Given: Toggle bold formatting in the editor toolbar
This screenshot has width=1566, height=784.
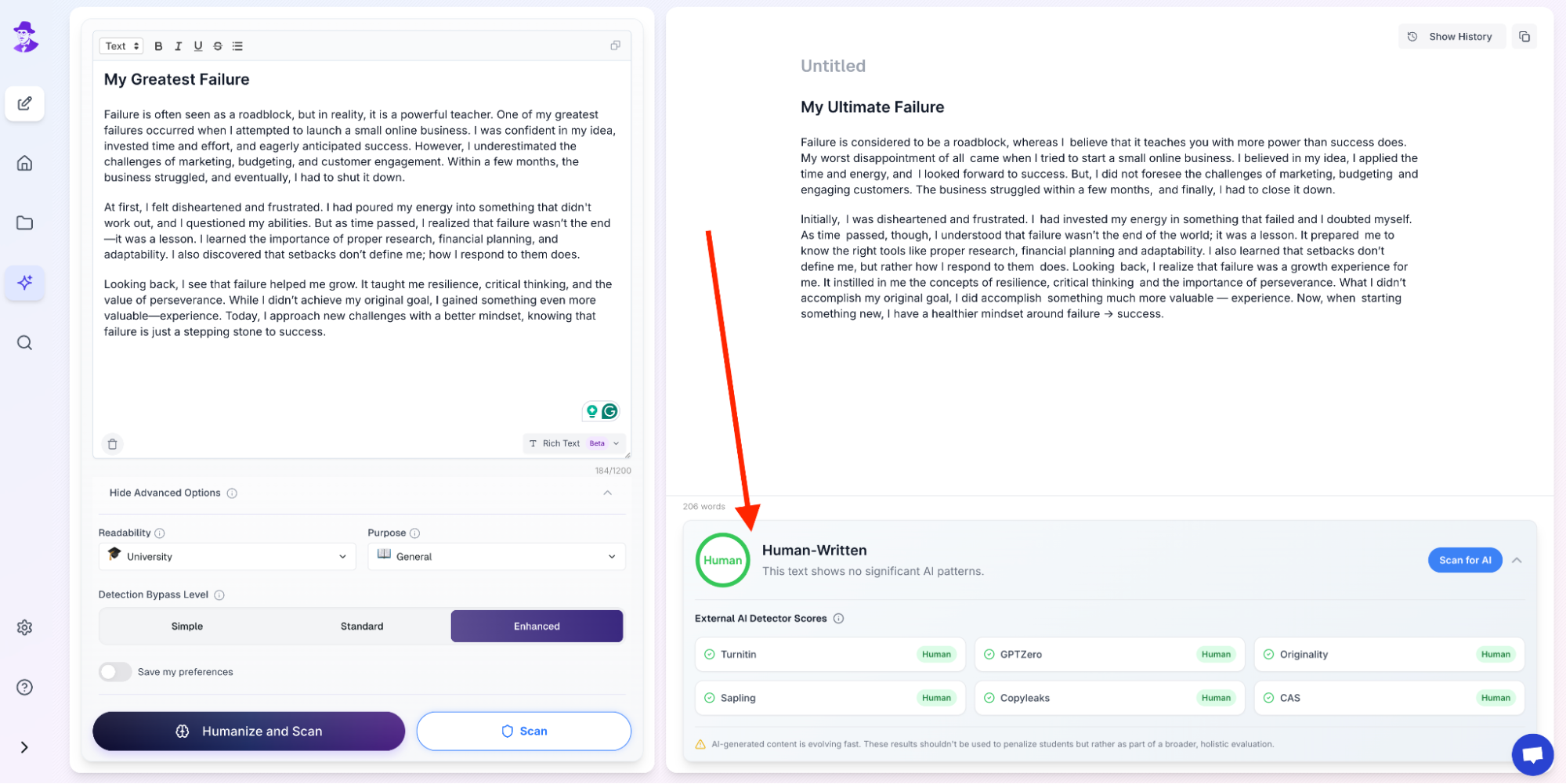Looking at the screenshot, I should [x=158, y=45].
